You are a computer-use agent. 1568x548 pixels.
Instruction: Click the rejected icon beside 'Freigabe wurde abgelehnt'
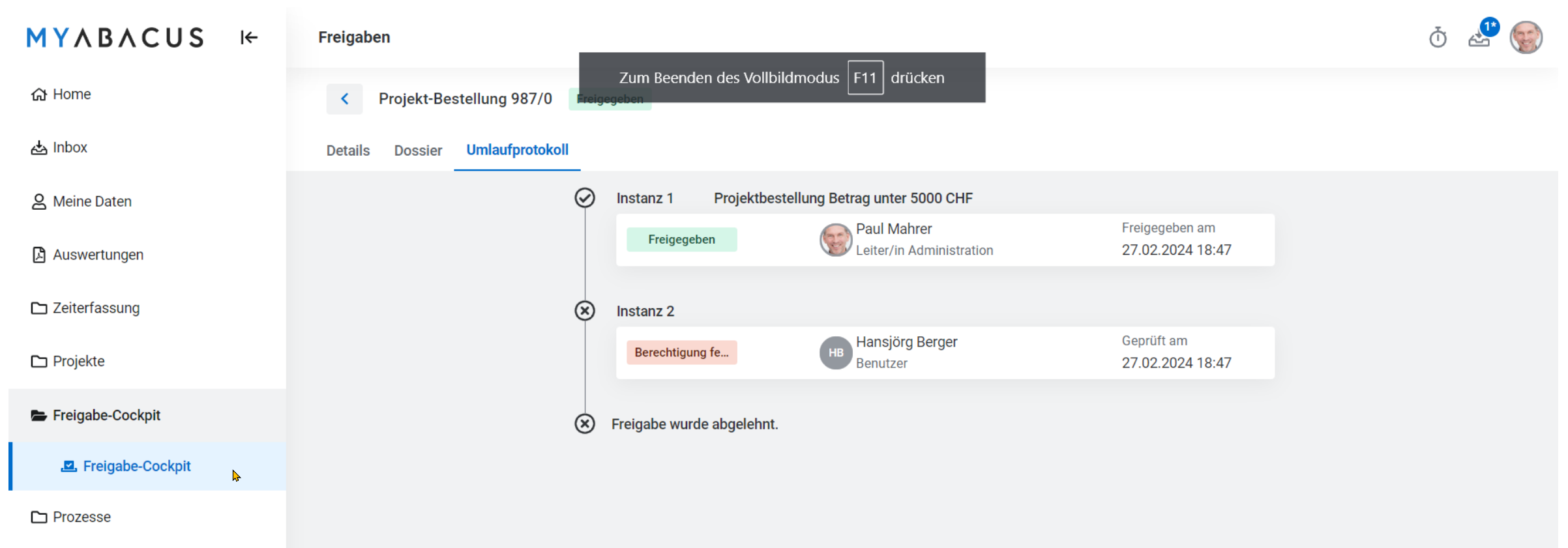[585, 424]
